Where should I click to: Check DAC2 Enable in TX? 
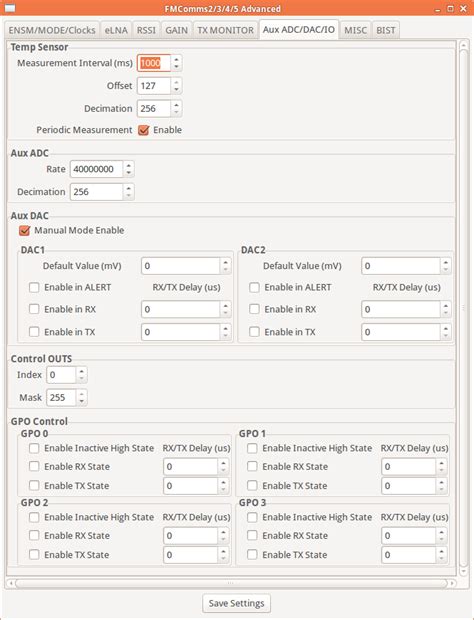[x=254, y=332]
